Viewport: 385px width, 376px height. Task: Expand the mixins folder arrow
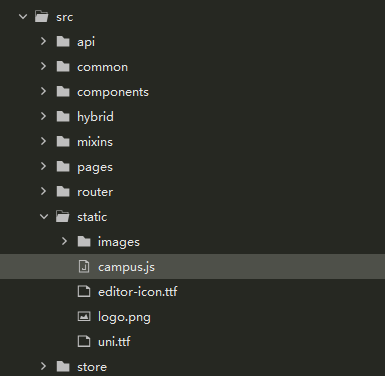tap(43, 141)
